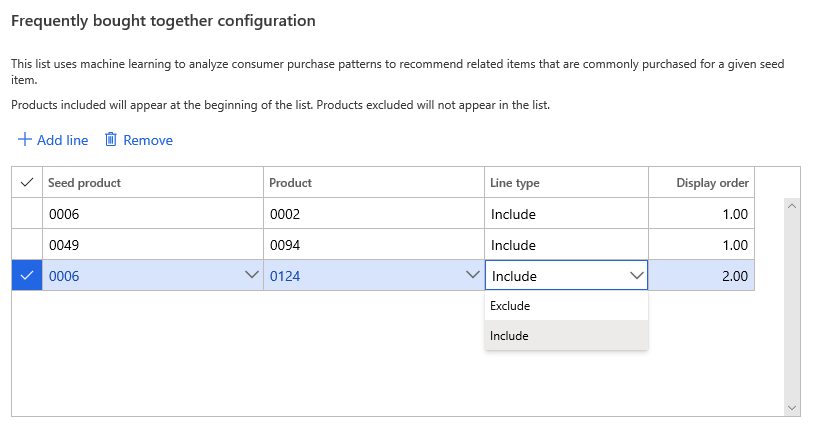
Task: Click the Display order 2.00 field
Action: tap(701, 276)
